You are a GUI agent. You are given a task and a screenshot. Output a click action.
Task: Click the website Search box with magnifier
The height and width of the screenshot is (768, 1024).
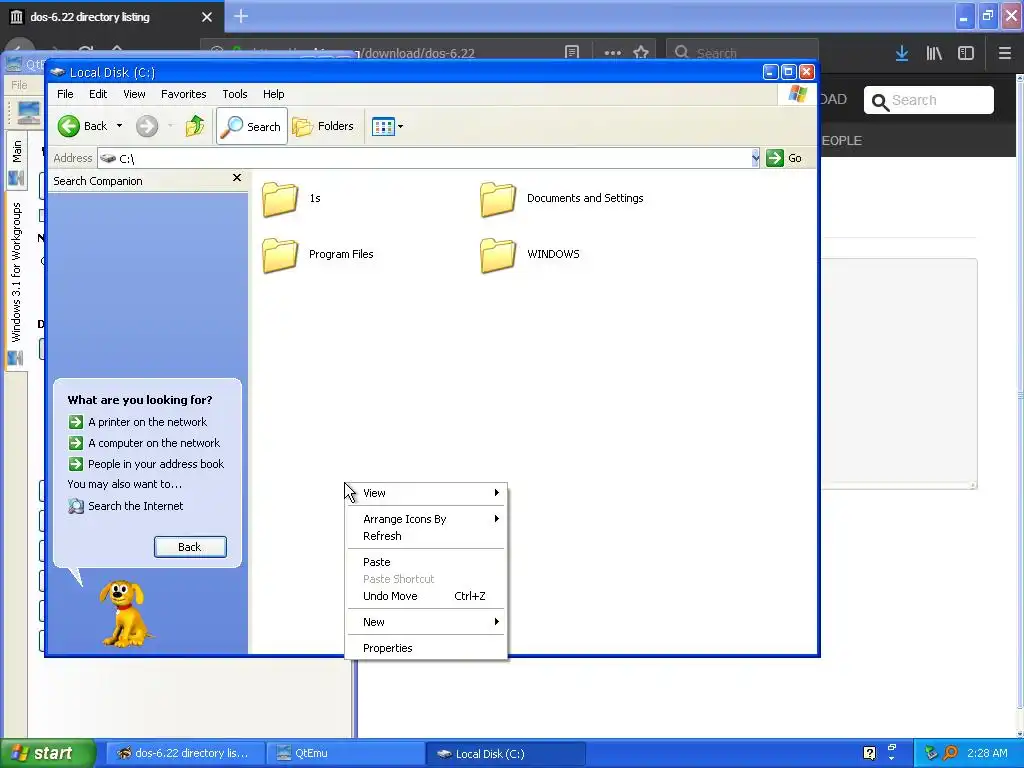point(929,101)
